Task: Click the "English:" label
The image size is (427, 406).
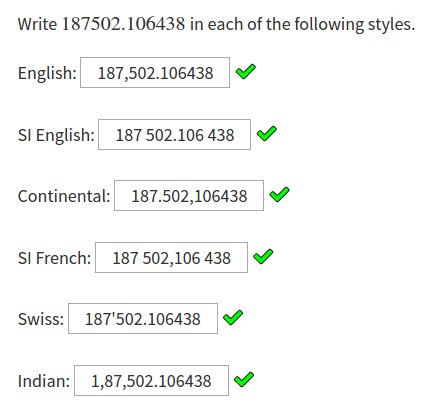Action: (47, 73)
